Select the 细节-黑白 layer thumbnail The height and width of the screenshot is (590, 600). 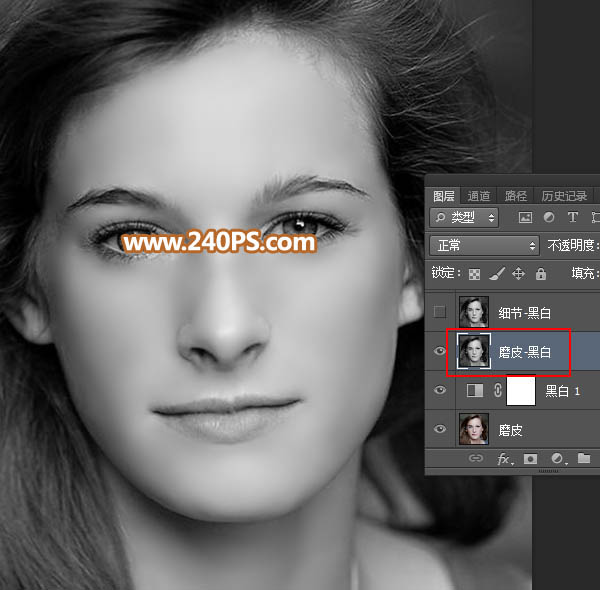tap(474, 312)
